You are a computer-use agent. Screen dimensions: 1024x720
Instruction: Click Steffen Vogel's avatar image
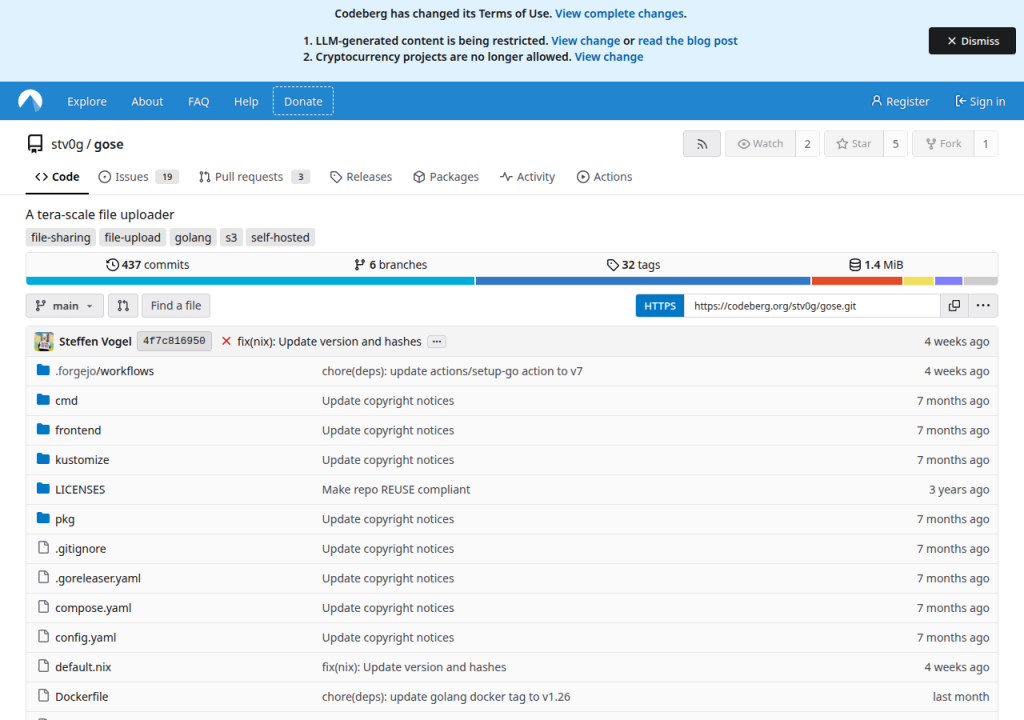tap(44, 341)
